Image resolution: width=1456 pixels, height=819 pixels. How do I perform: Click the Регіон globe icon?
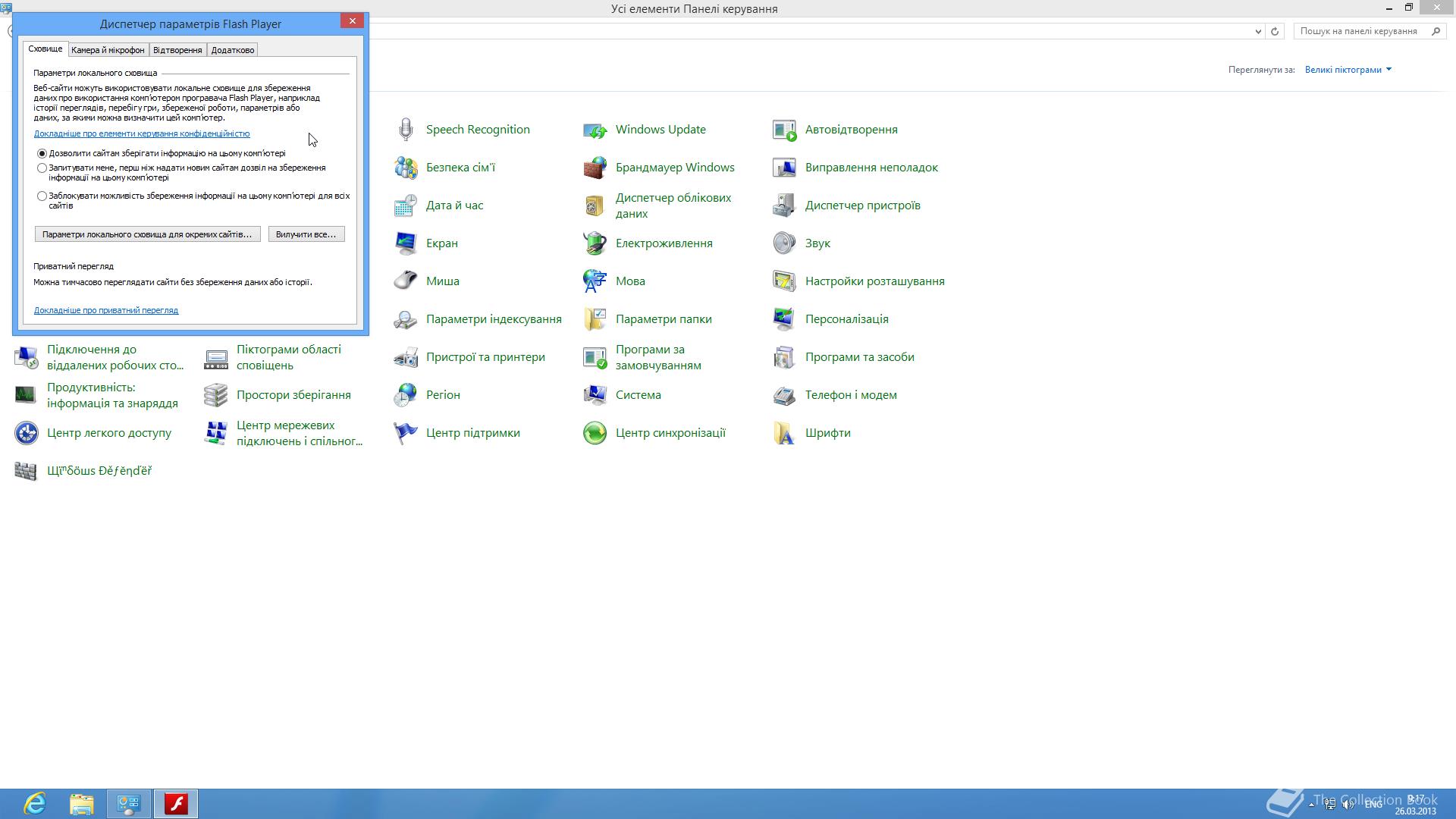406,395
